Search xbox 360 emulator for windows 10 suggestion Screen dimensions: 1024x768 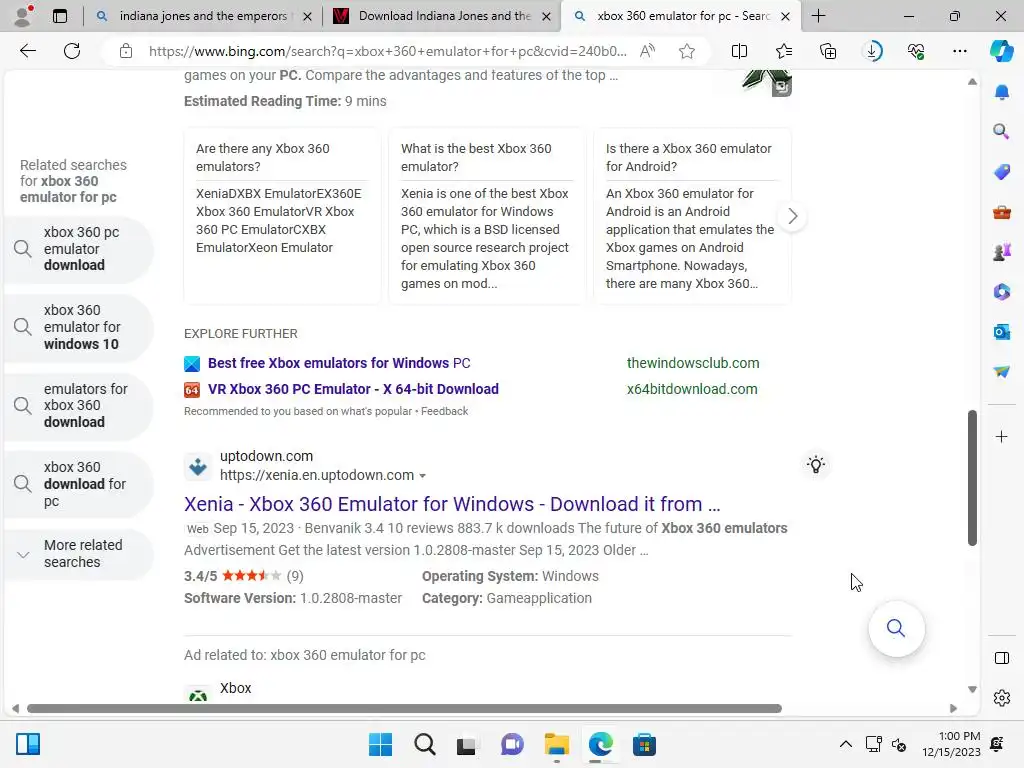tap(78, 327)
